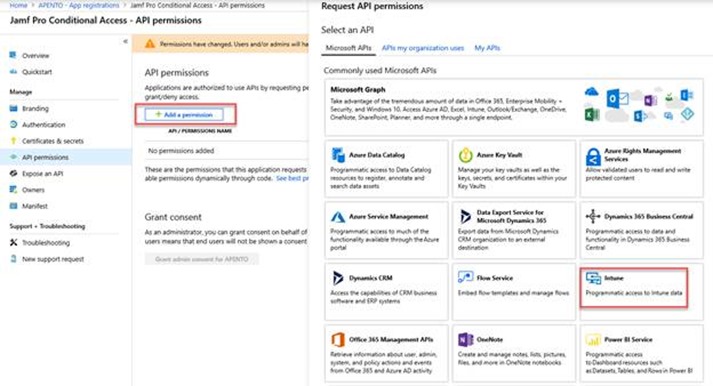Open Expose an API in sidebar
This screenshot has width=713, height=386.
coord(43,174)
